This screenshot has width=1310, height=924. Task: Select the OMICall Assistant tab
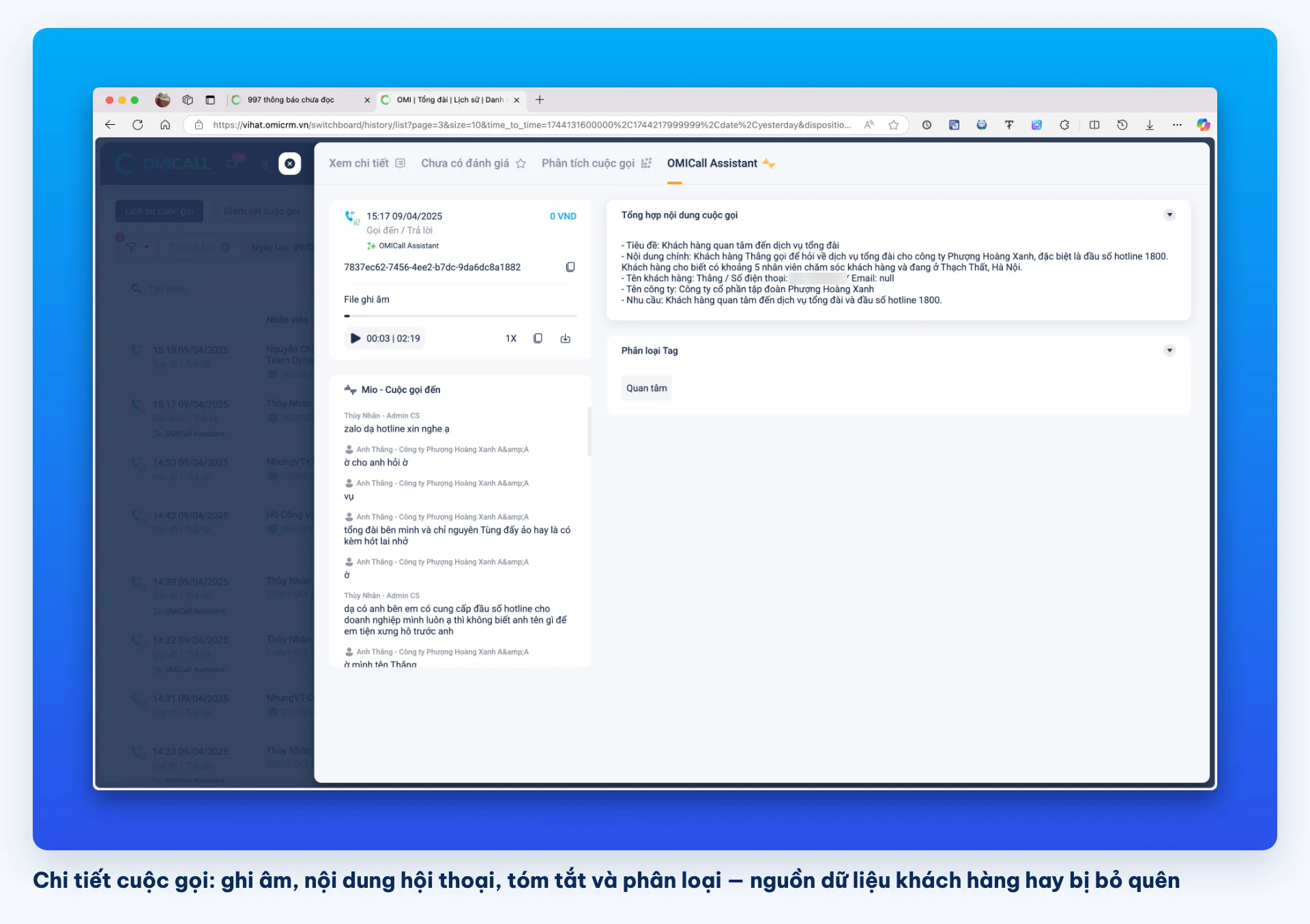point(721,164)
